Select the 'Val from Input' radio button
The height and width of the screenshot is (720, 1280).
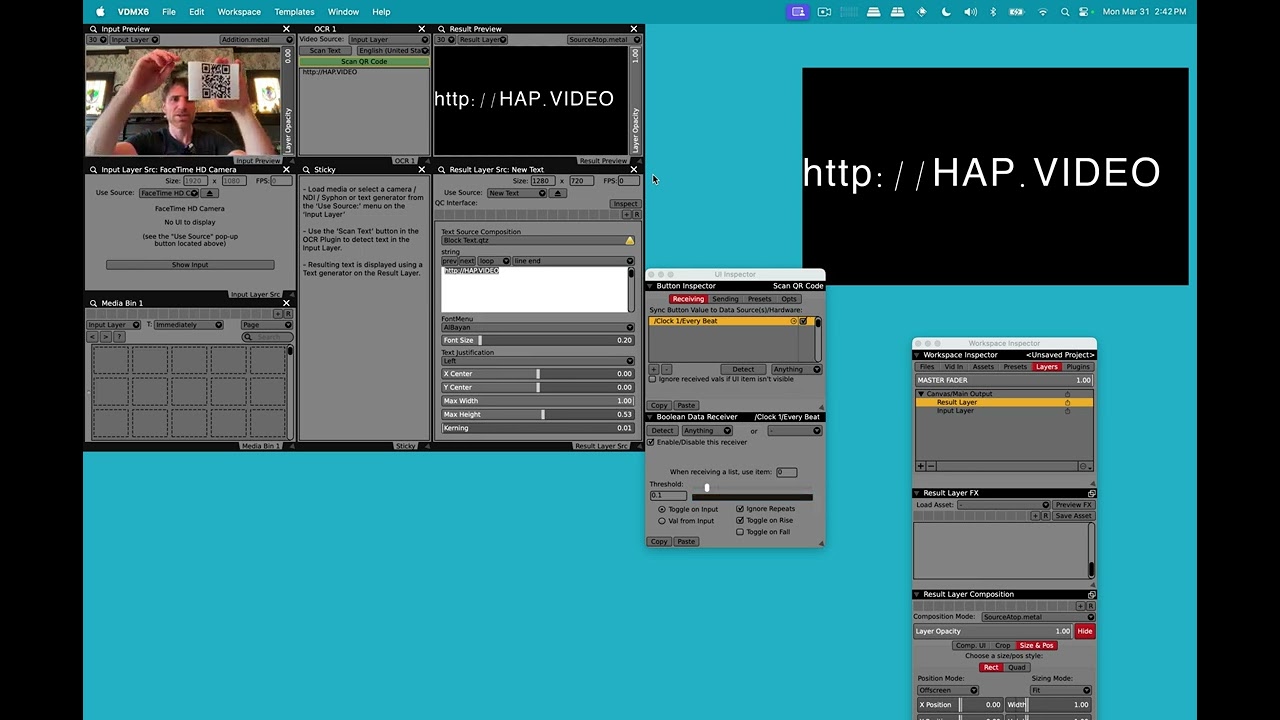click(x=662, y=521)
